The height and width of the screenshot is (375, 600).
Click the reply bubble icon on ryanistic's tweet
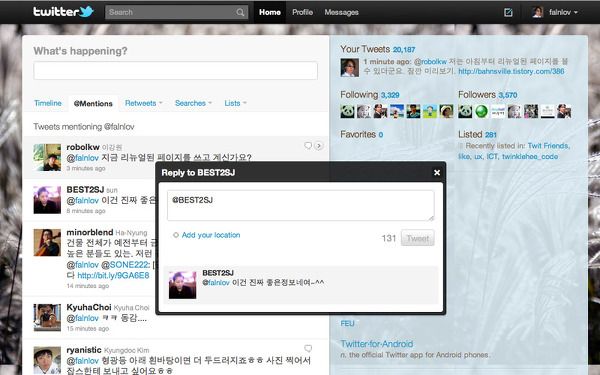pos(308,348)
